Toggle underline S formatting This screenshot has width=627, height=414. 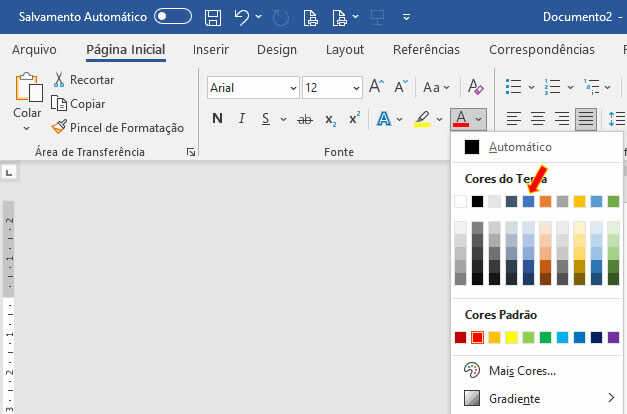pyautogui.click(x=266, y=119)
